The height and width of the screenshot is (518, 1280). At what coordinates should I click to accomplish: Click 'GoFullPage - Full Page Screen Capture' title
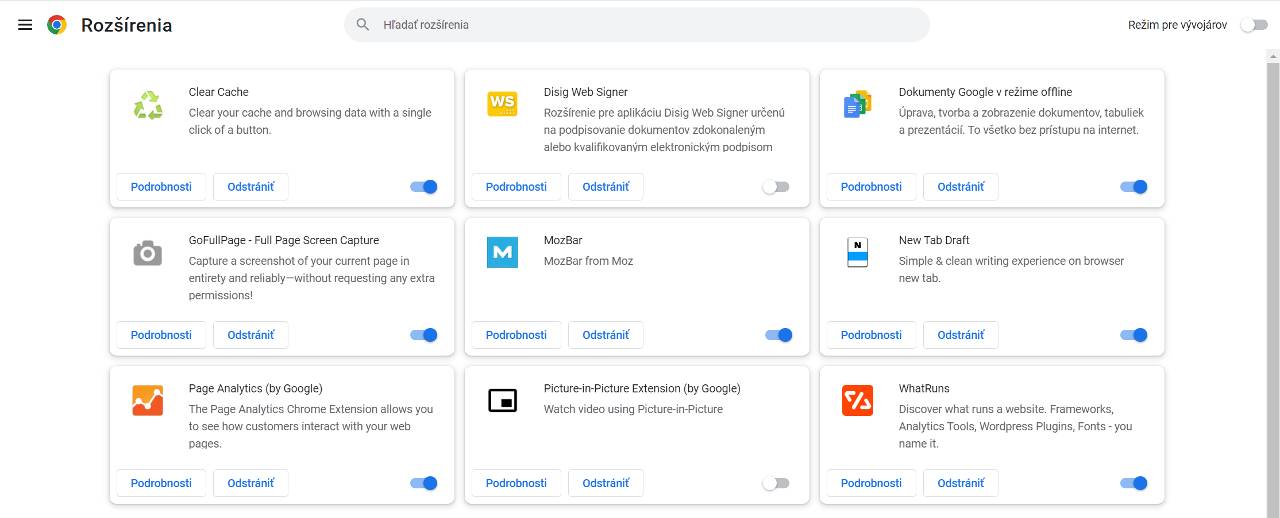pos(284,240)
